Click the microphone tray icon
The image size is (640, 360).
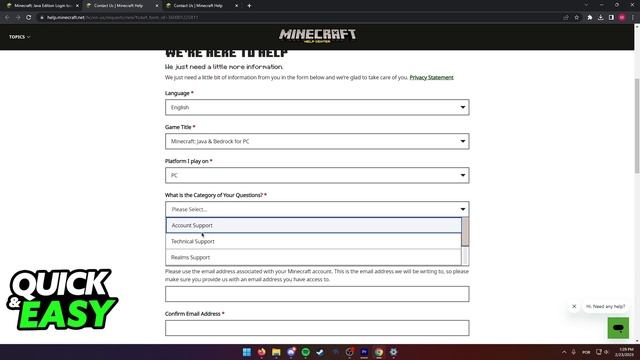tap(573, 352)
